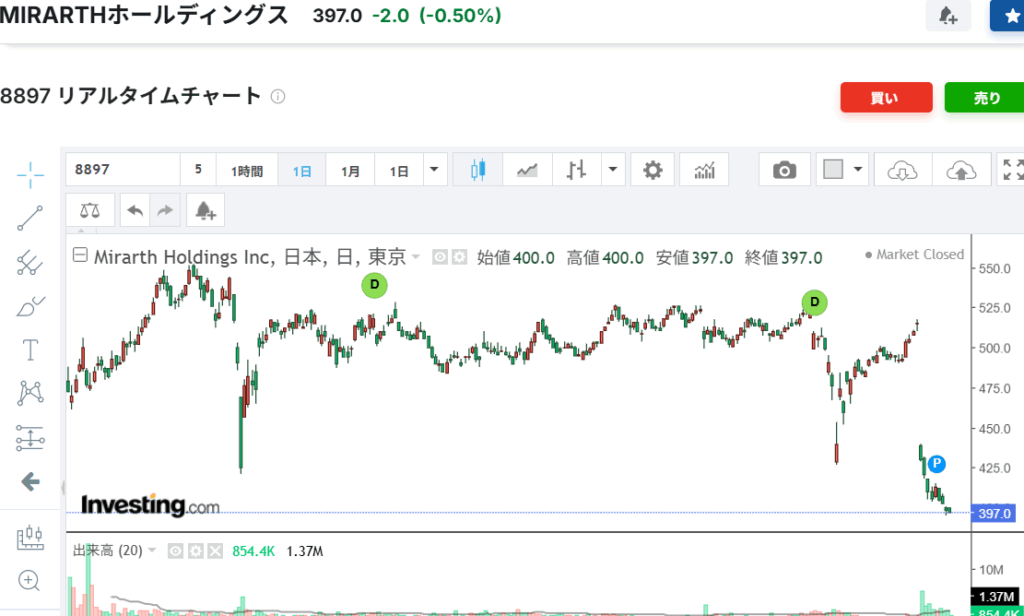Open chart settings gear

[652, 170]
